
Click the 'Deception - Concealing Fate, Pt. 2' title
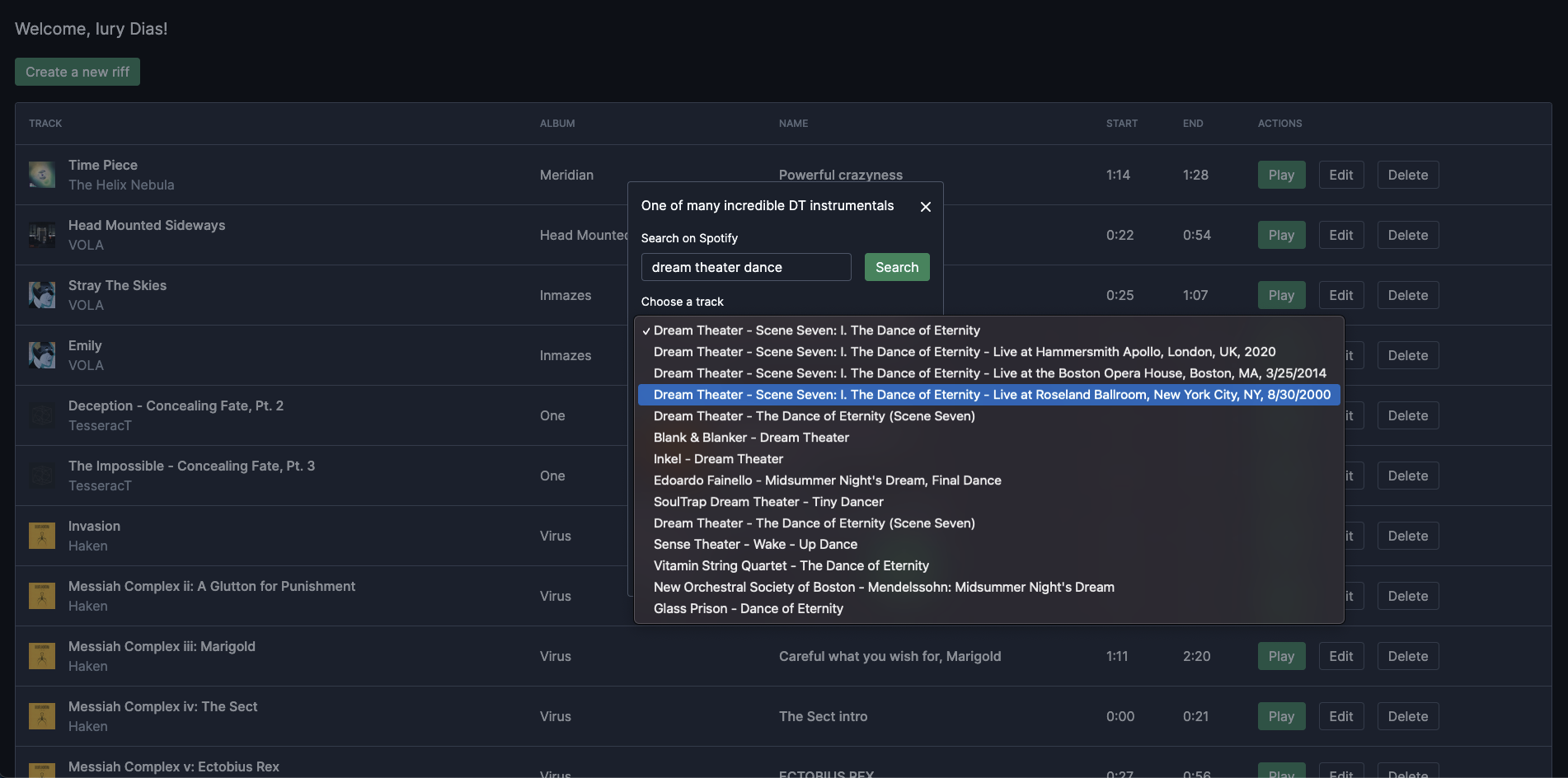click(x=176, y=405)
